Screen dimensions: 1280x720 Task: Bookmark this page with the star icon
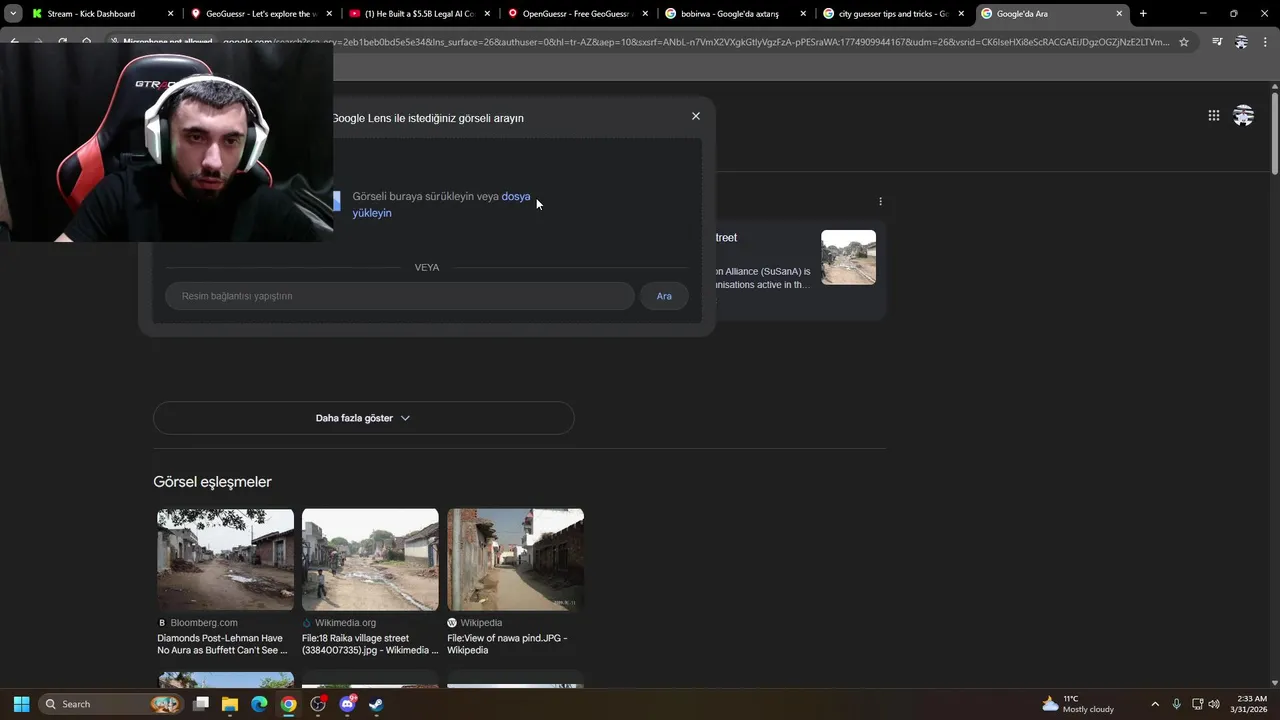point(1184,42)
